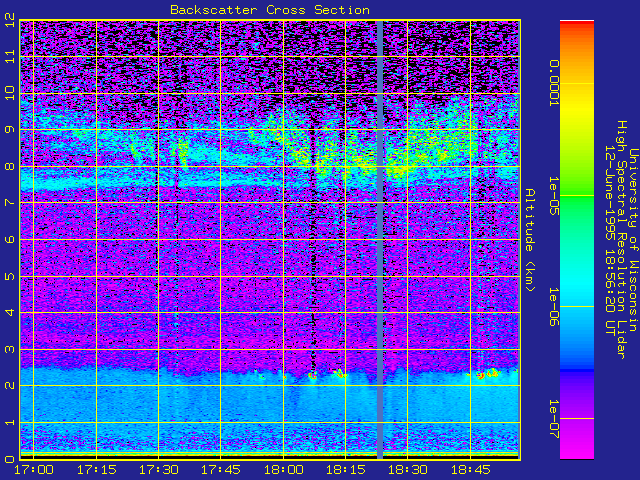Screen dimensions: 640x480
Task: Click the 1e-07 colorbar label
Action: click(554, 418)
